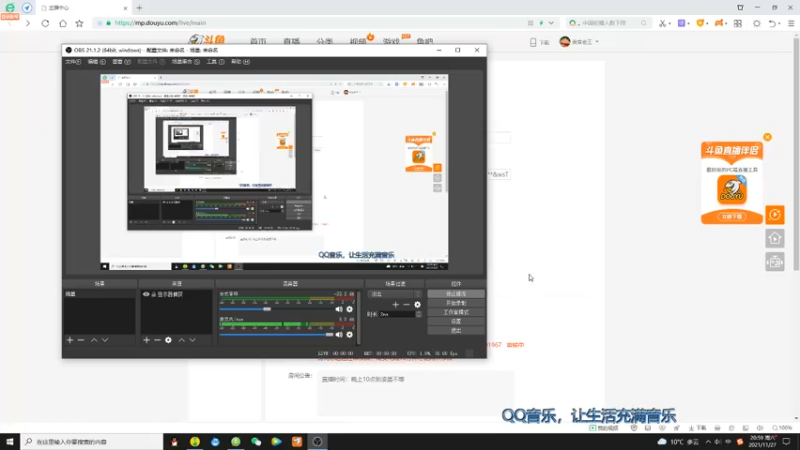
Task: Move source down in sources panel
Action: (192, 340)
